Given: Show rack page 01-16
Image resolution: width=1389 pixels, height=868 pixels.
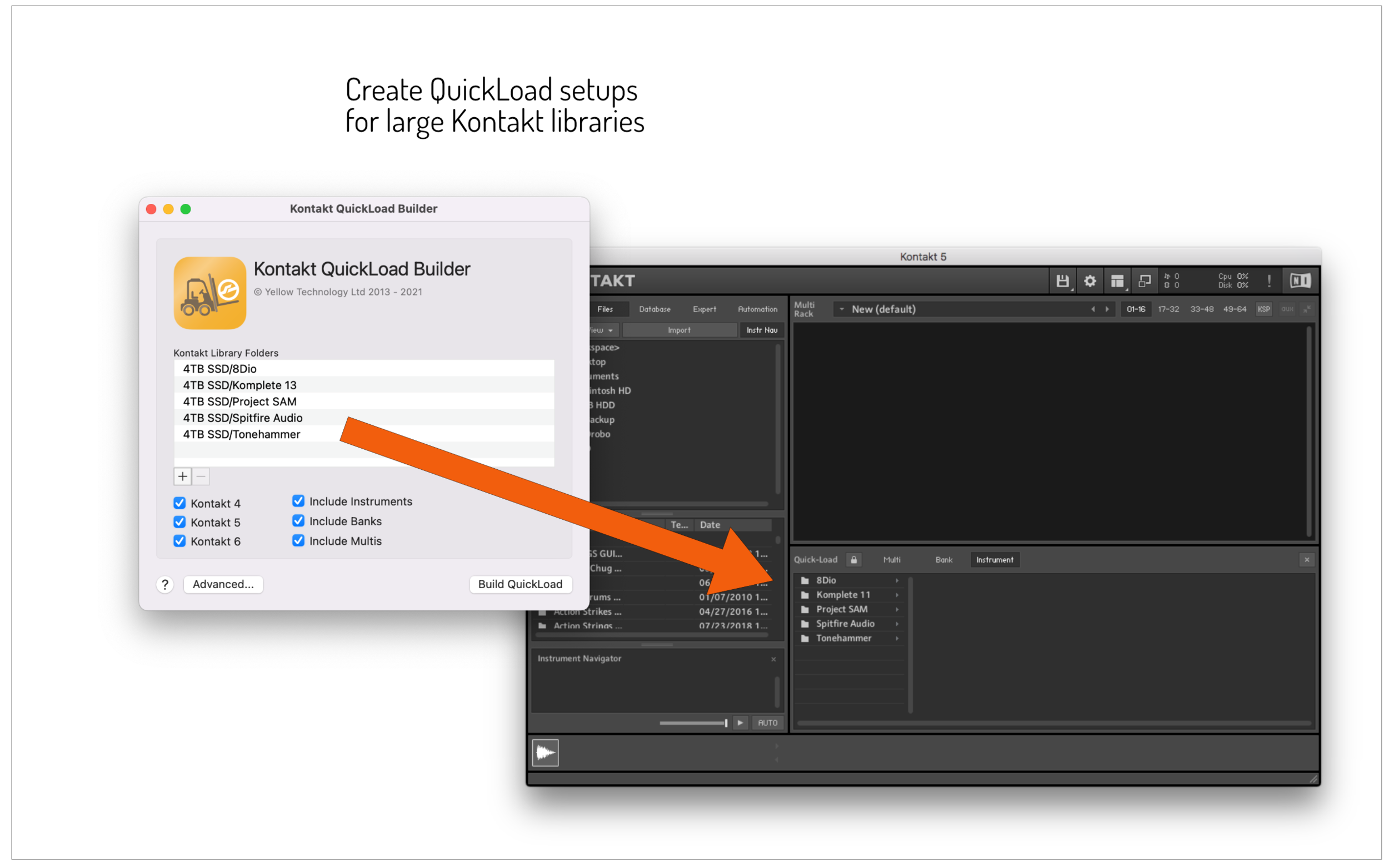Looking at the screenshot, I should point(1135,309).
